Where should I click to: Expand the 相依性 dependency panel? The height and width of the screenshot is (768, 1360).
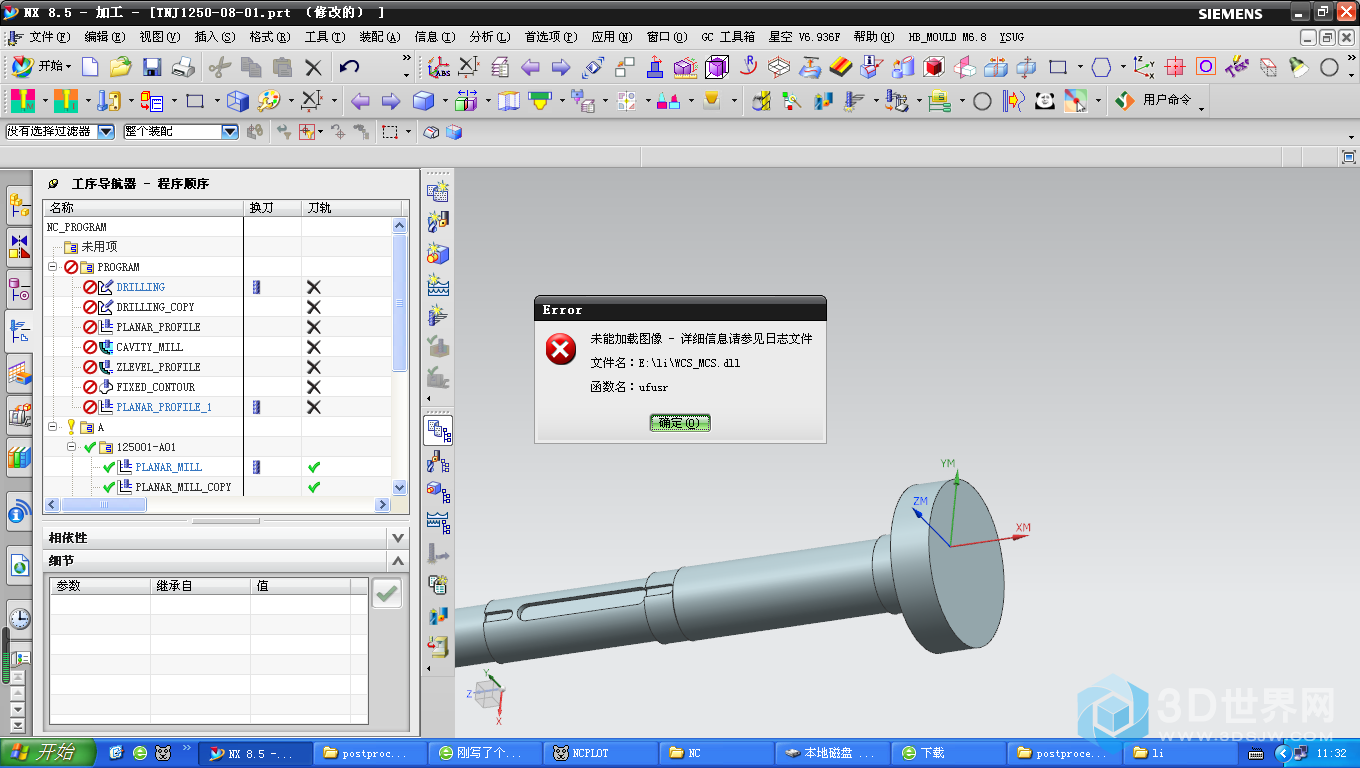pyautogui.click(x=398, y=537)
